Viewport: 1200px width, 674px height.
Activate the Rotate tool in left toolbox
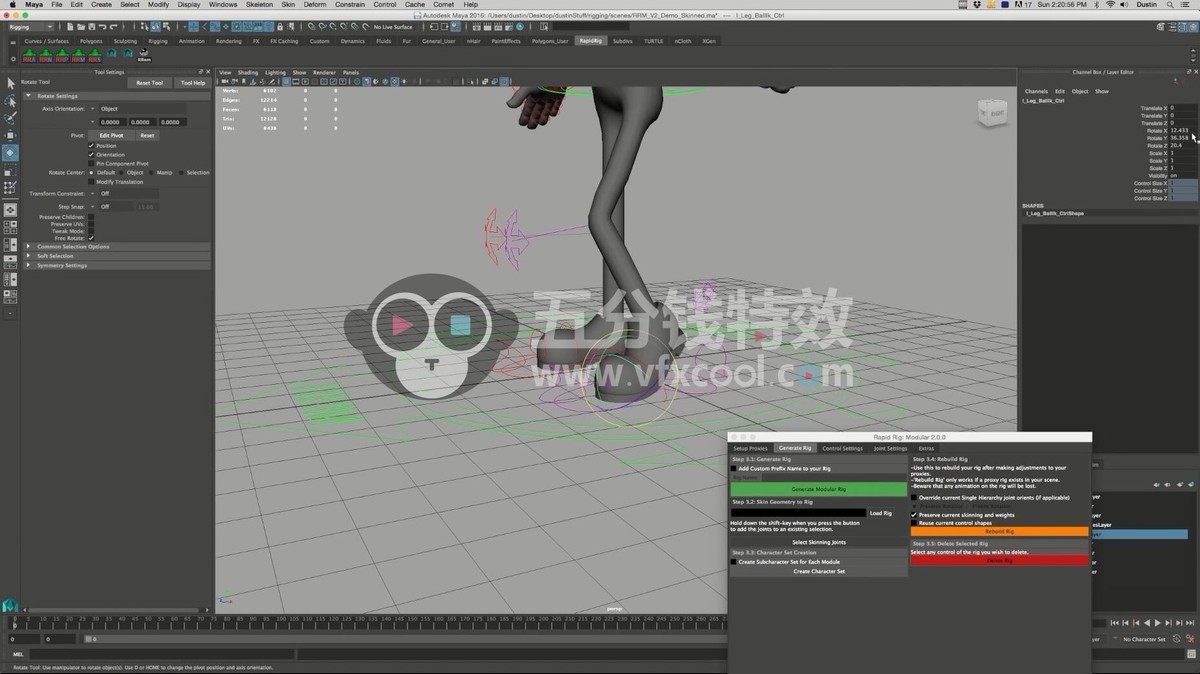[10, 153]
